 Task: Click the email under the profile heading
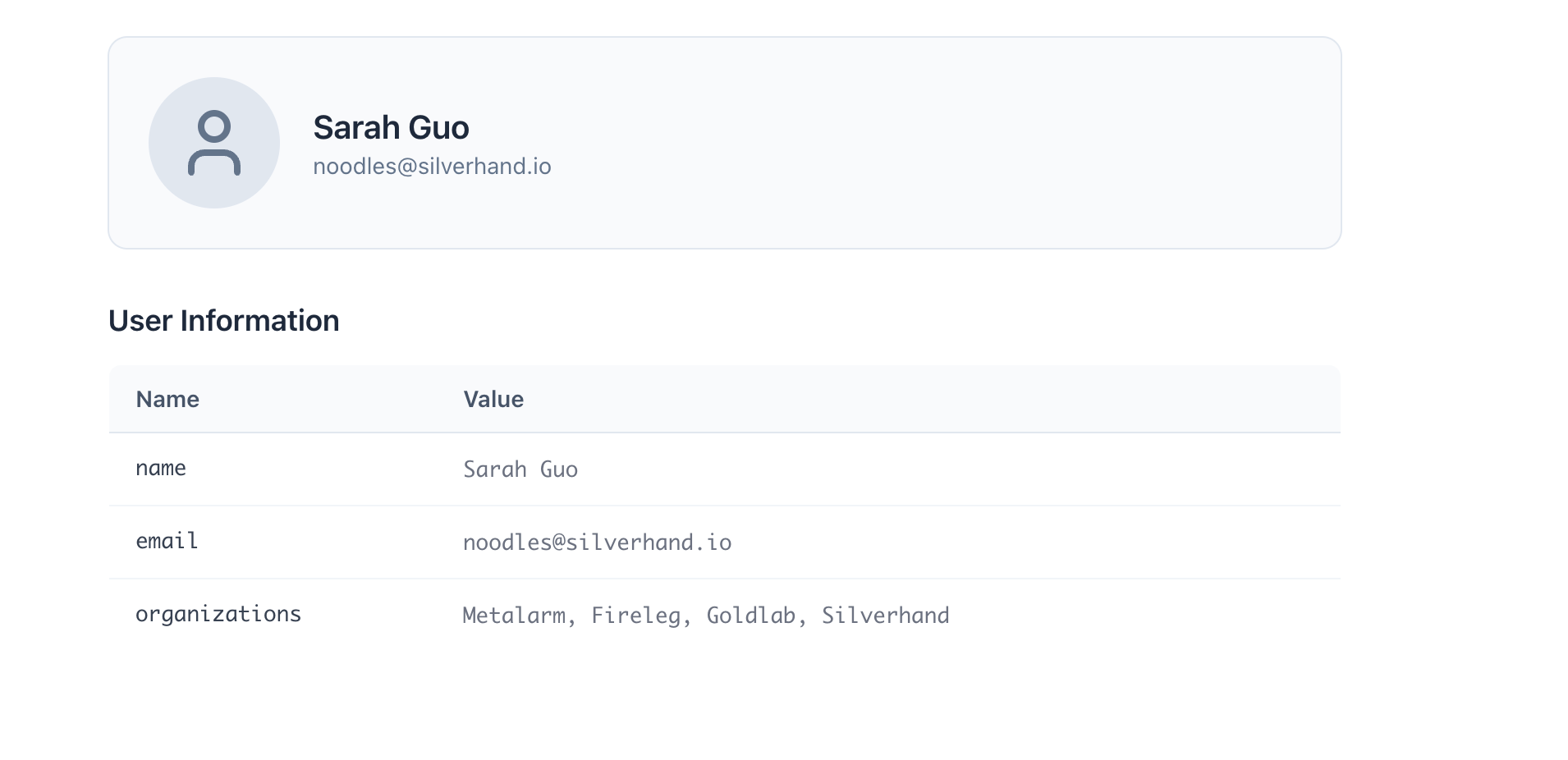coord(432,167)
